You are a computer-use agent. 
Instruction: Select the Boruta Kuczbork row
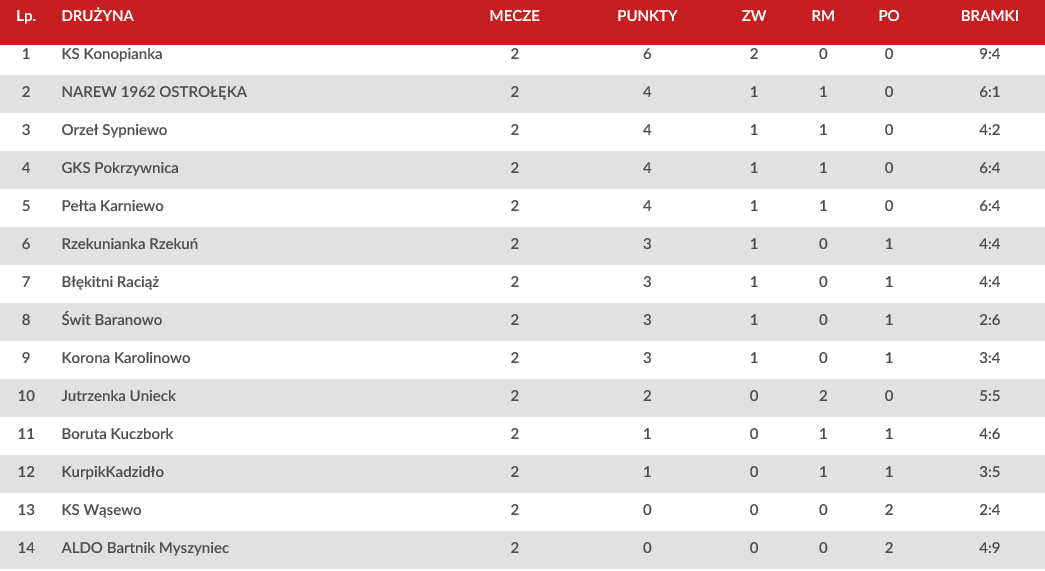117,434
